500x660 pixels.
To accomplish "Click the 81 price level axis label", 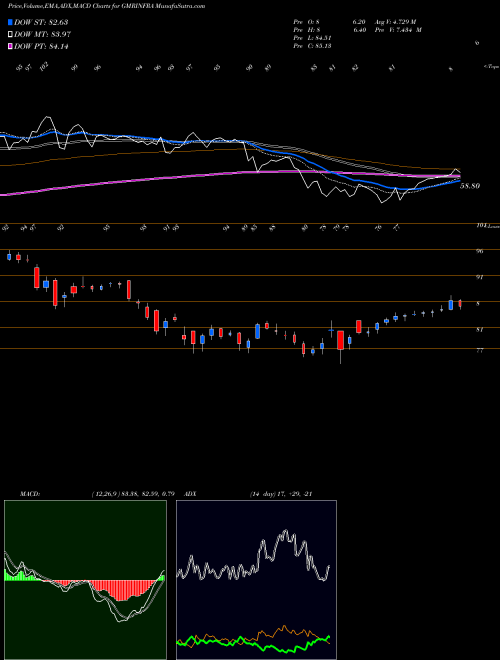I will (x=479, y=330).
